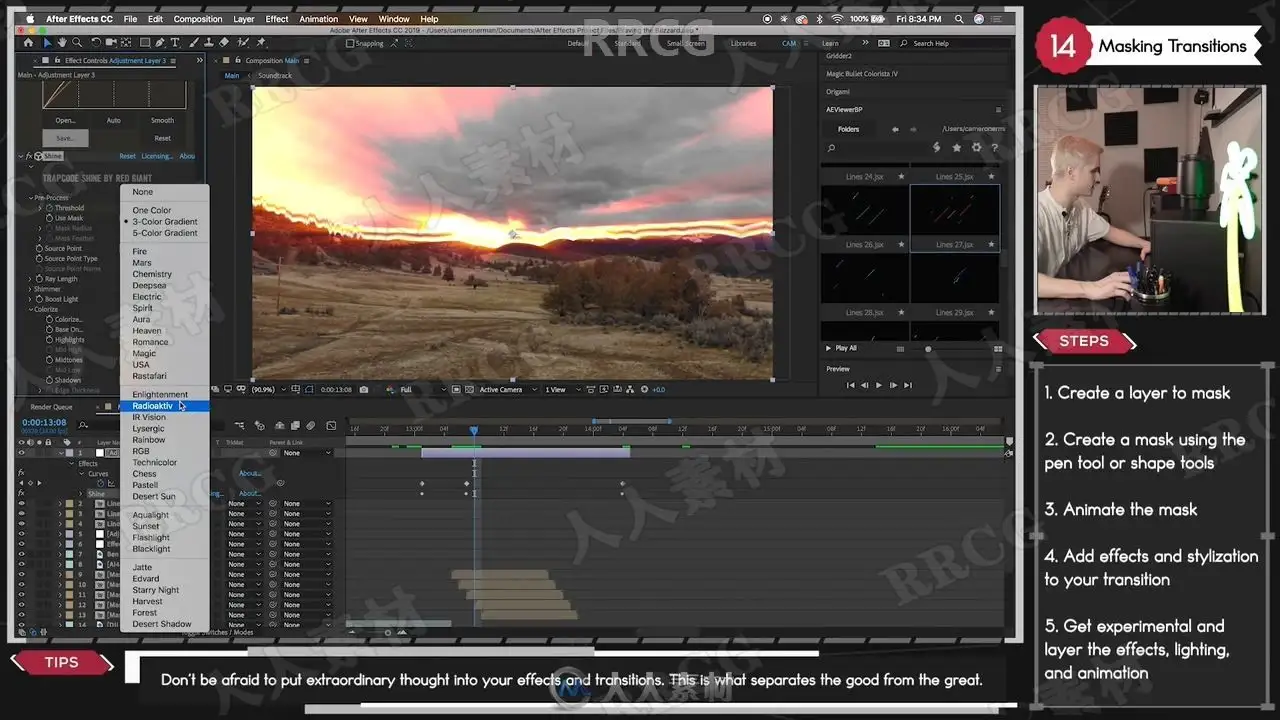The image size is (1280, 720).
Task: Open the Composition menu
Action: (198, 18)
